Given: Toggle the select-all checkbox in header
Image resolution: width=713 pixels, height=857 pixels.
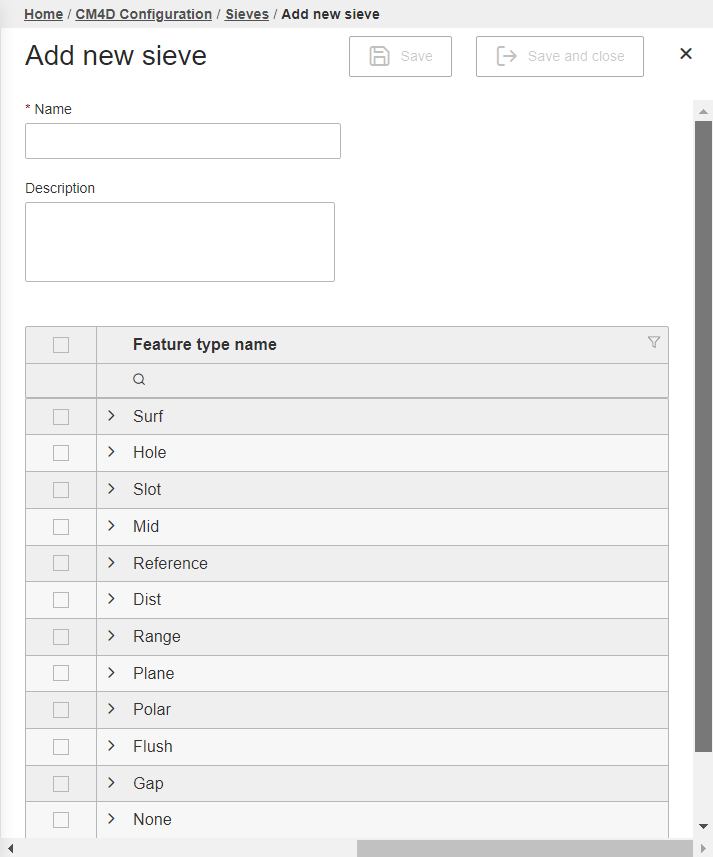Looking at the screenshot, I should pos(61,345).
